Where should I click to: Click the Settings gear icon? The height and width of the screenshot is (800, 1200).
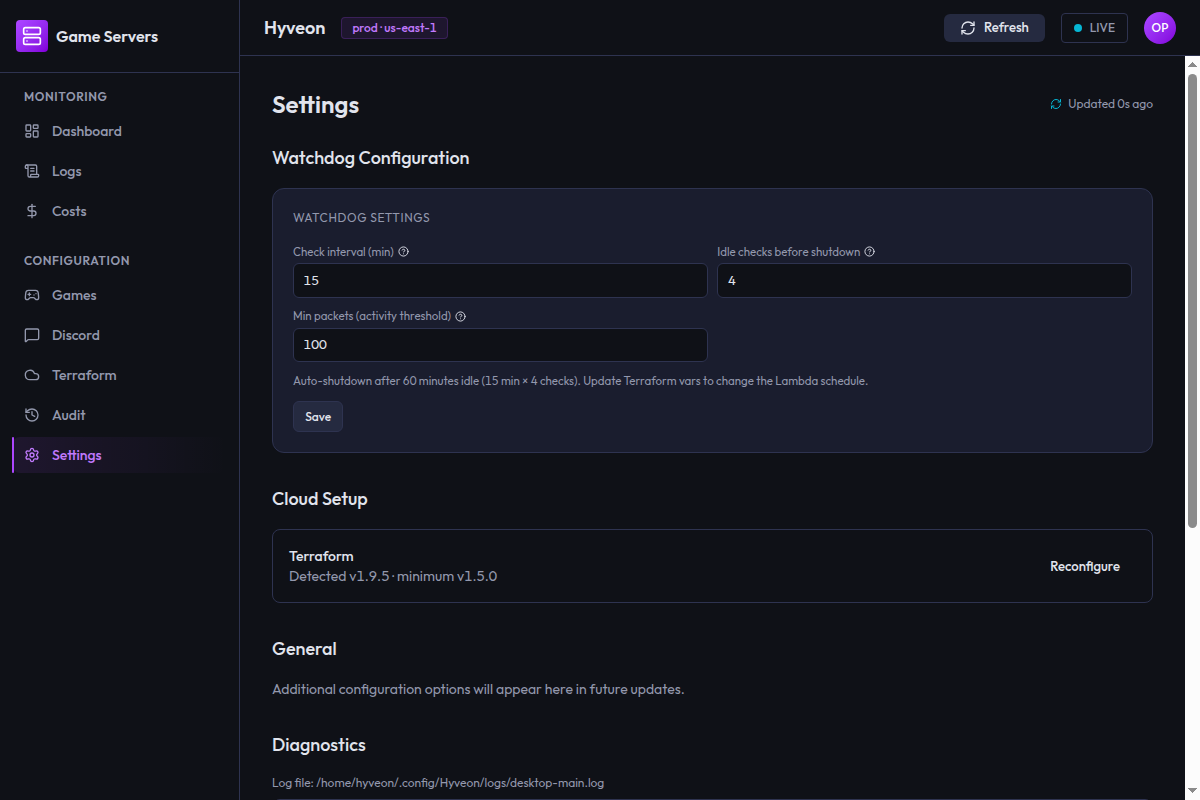click(32, 455)
